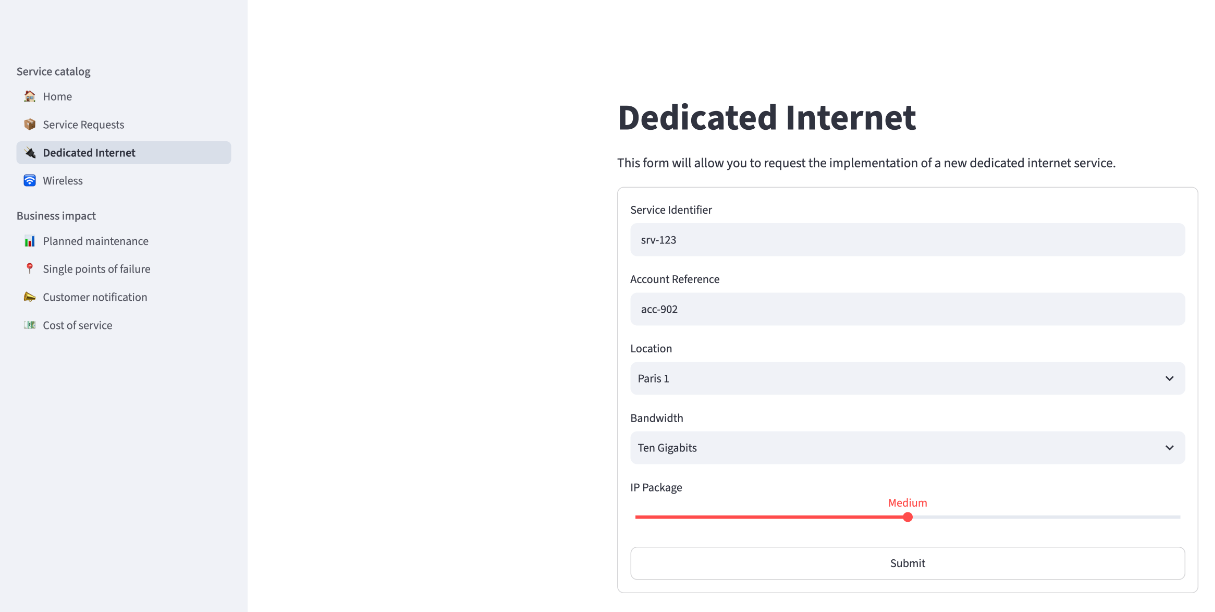Click the package icon beside Service Requests
This screenshot has height=612, width=1215.
tap(30, 125)
